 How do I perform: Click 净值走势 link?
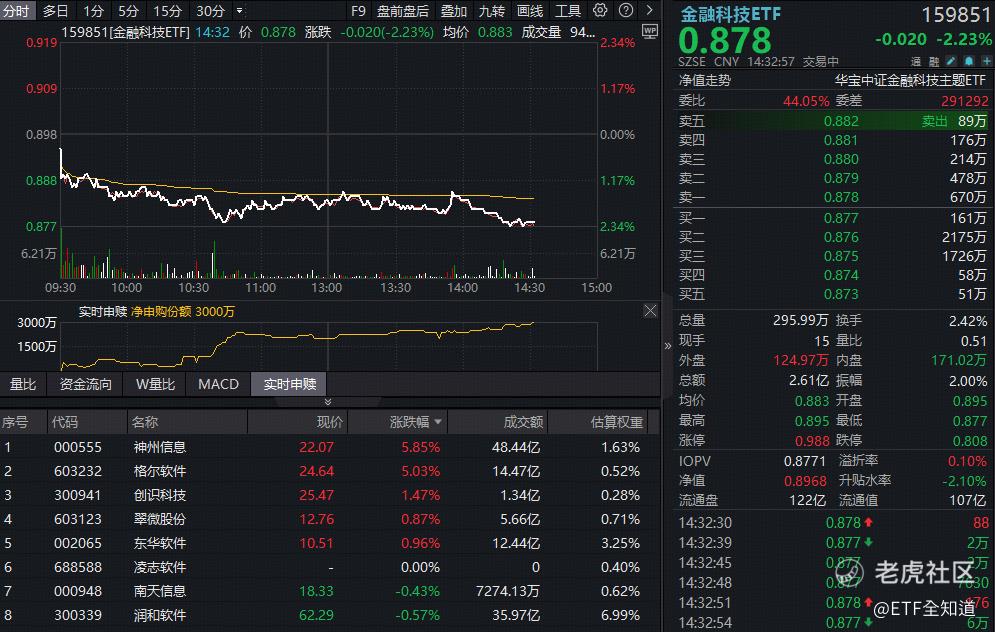coord(704,81)
